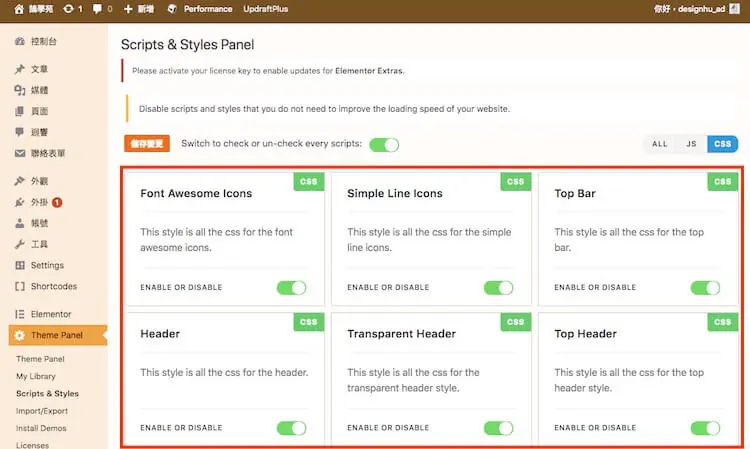Open the user avatar in the admin bar

click(x=734, y=9)
